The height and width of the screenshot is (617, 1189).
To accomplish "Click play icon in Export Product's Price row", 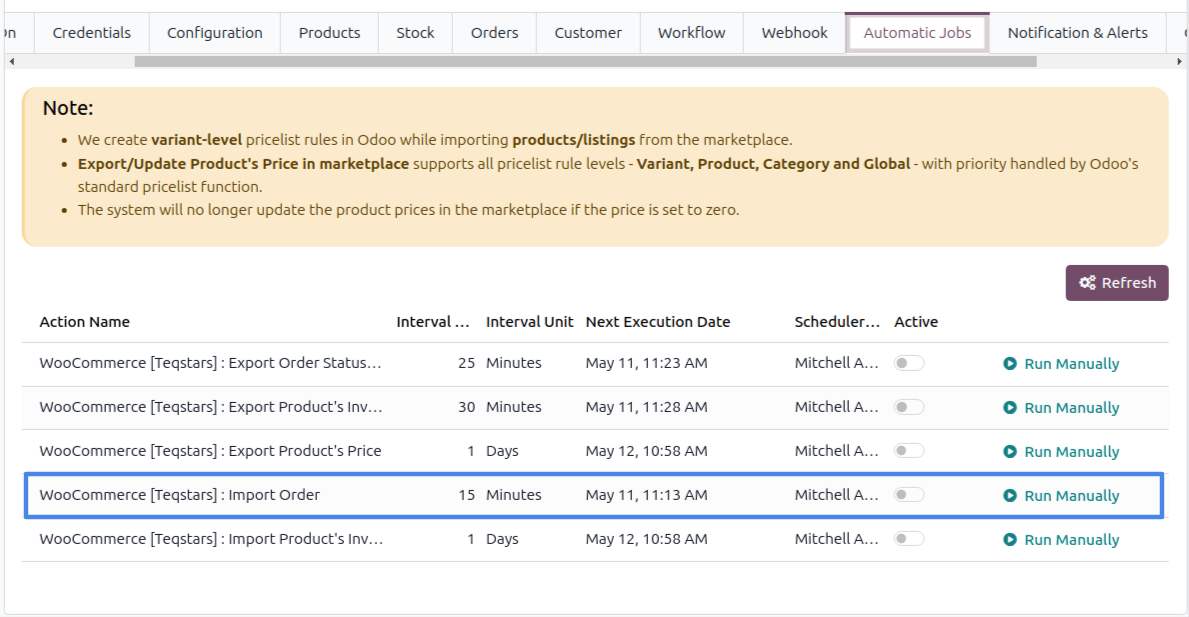I will click(x=1010, y=452).
